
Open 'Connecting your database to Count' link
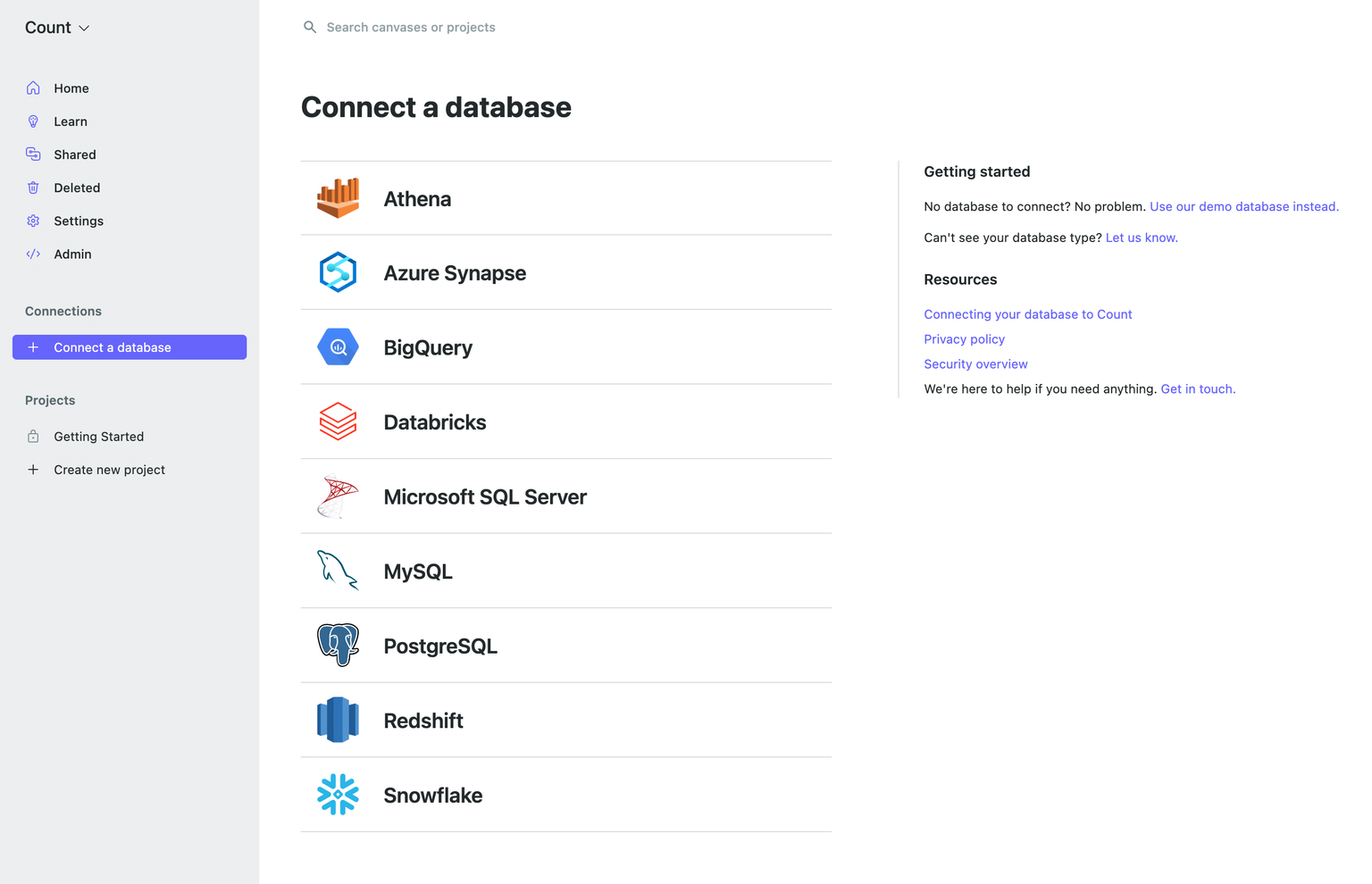(x=1028, y=314)
